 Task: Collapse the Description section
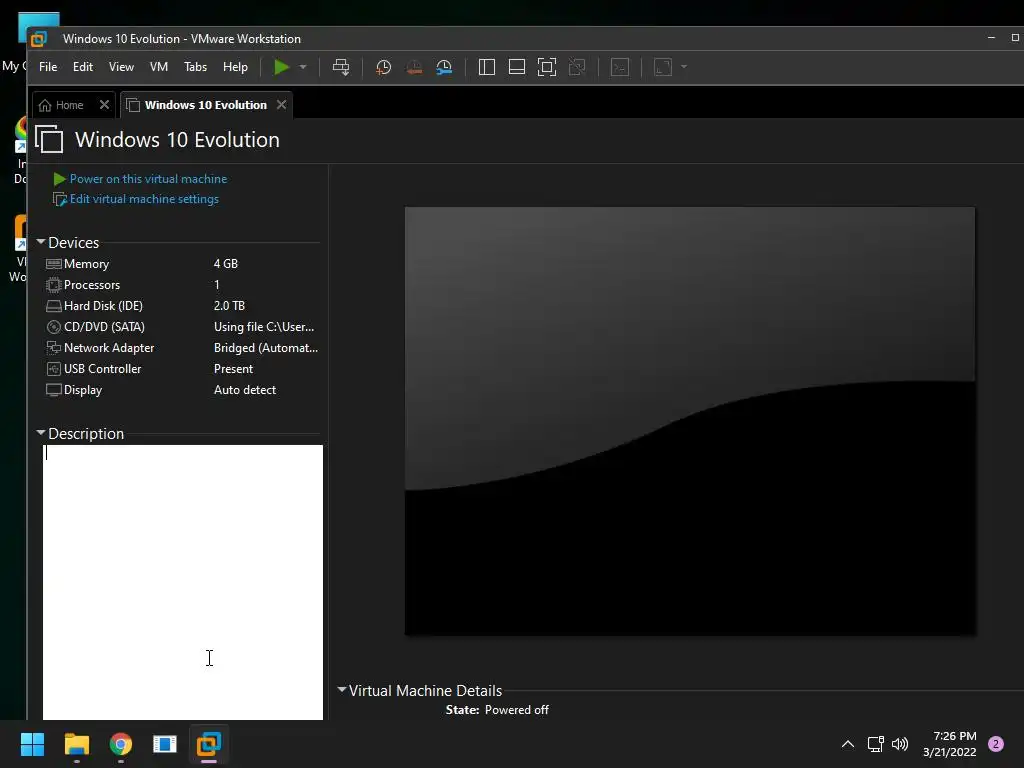(40, 432)
